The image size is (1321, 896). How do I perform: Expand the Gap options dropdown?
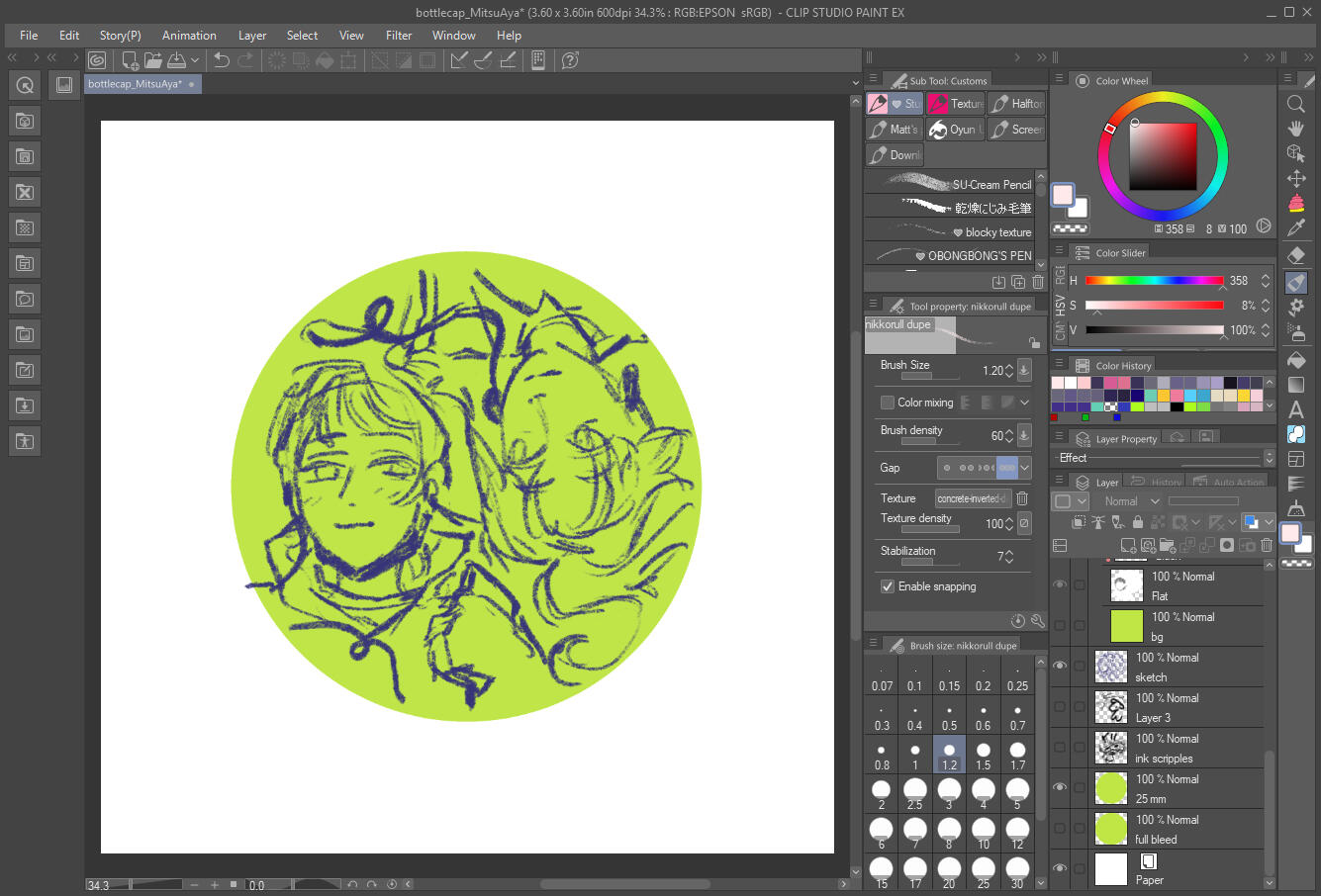(1025, 468)
